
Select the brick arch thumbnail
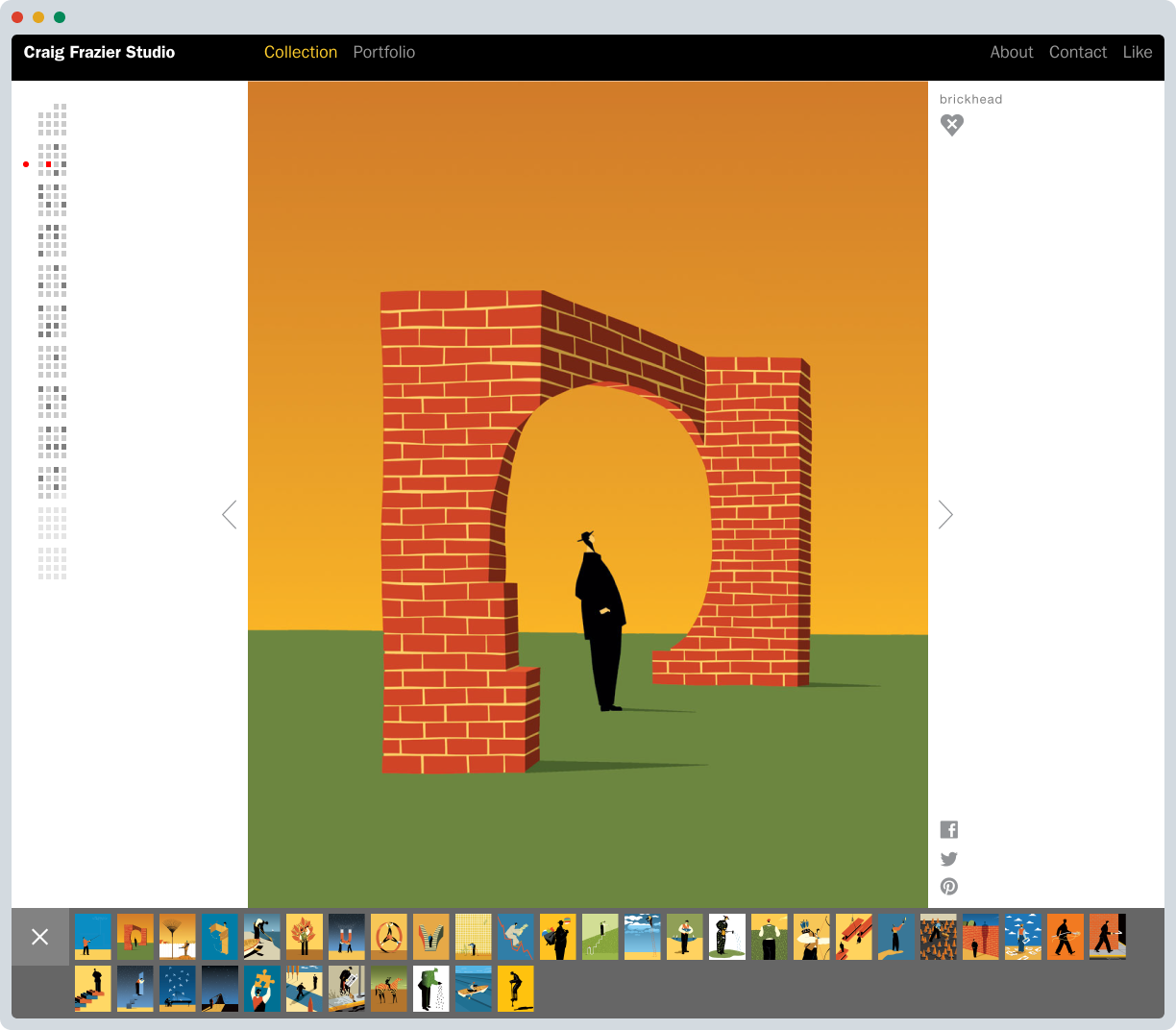(135, 937)
